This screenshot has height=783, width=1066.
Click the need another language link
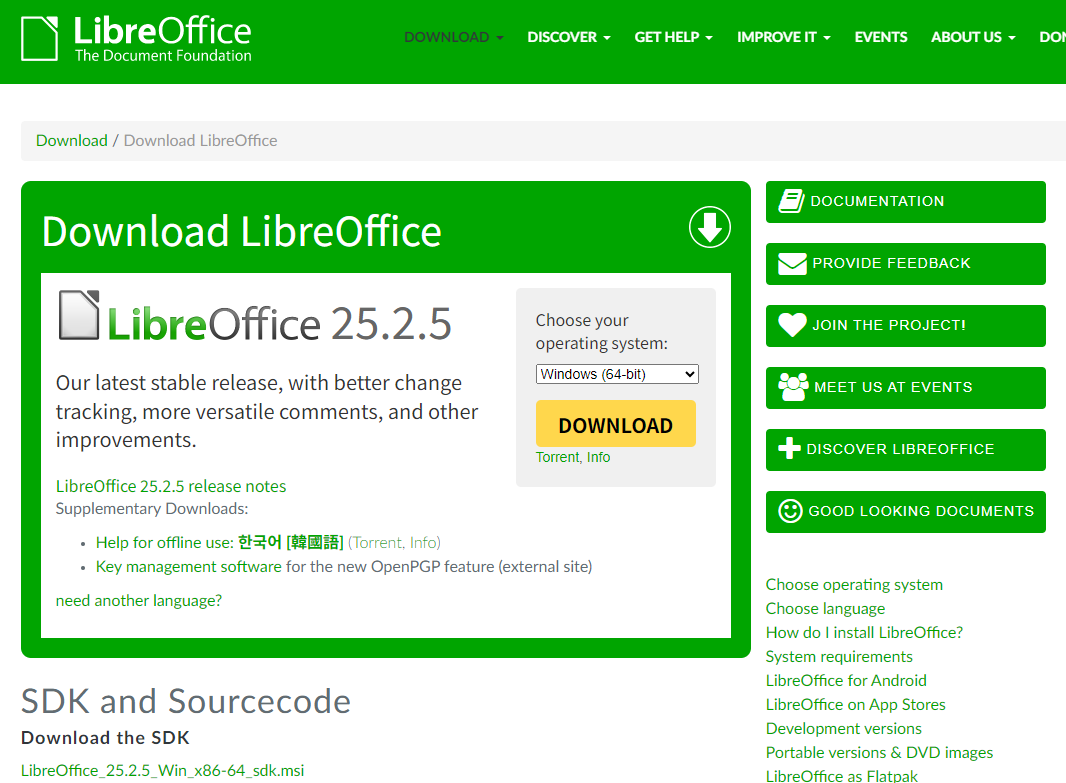coord(139,601)
